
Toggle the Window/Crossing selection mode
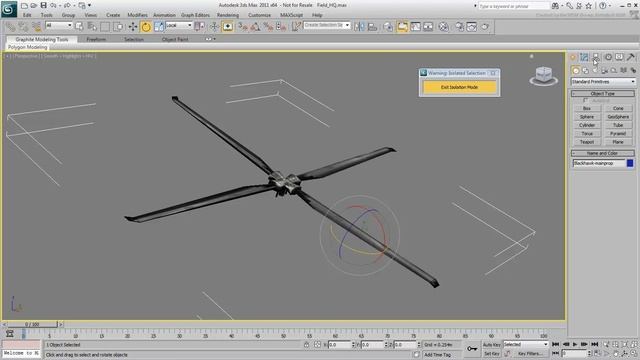pyautogui.click(x=118, y=27)
